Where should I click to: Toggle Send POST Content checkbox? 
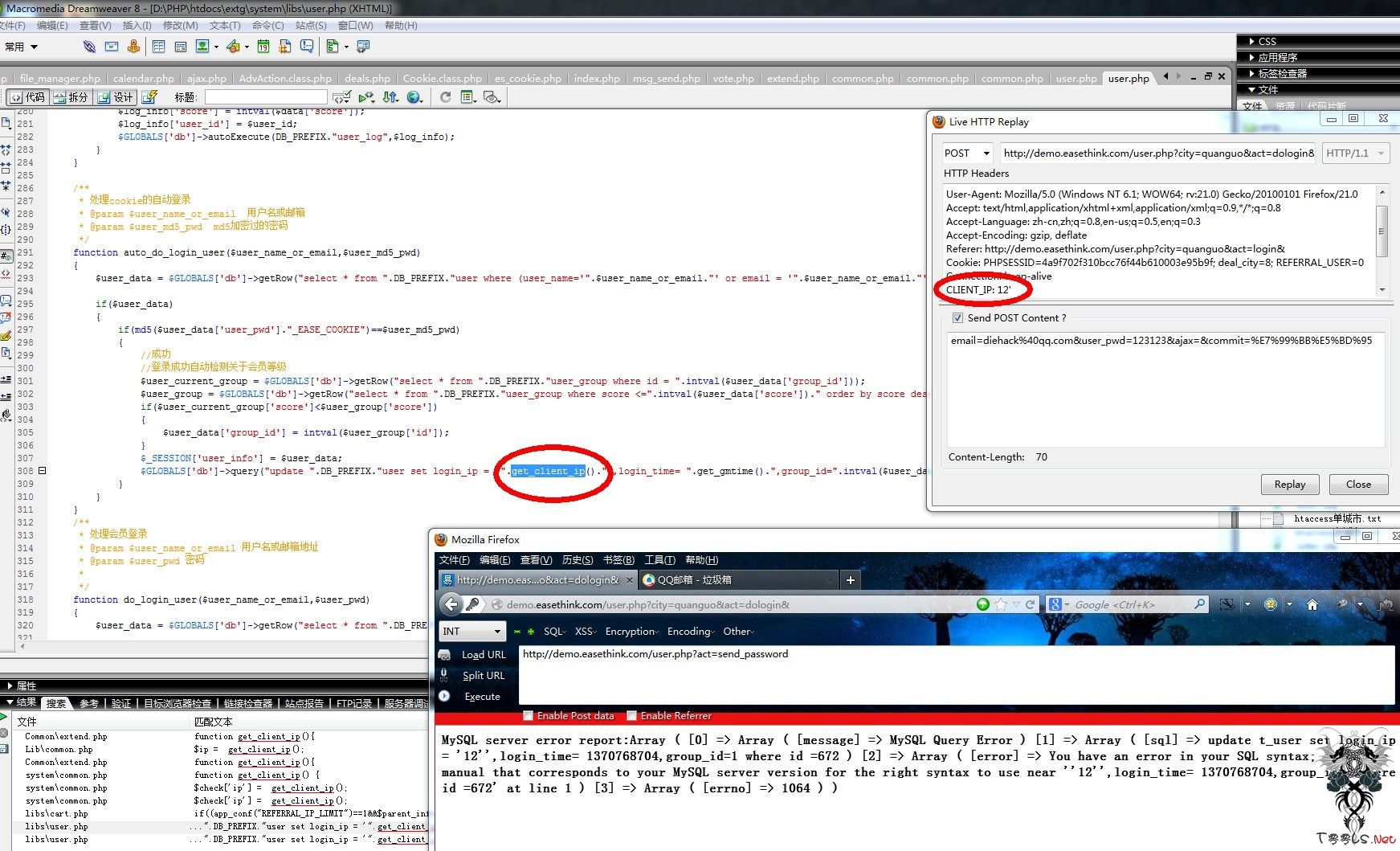pyautogui.click(x=957, y=318)
